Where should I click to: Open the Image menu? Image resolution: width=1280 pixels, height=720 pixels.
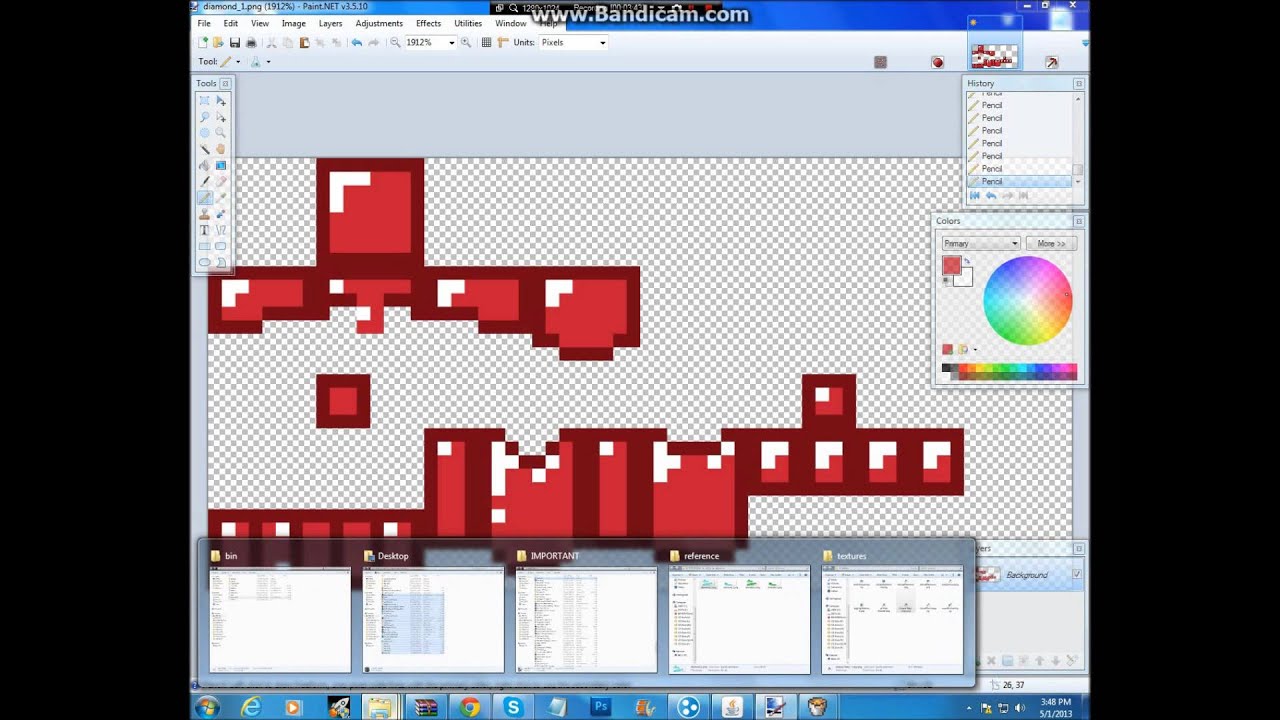[x=294, y=23]
